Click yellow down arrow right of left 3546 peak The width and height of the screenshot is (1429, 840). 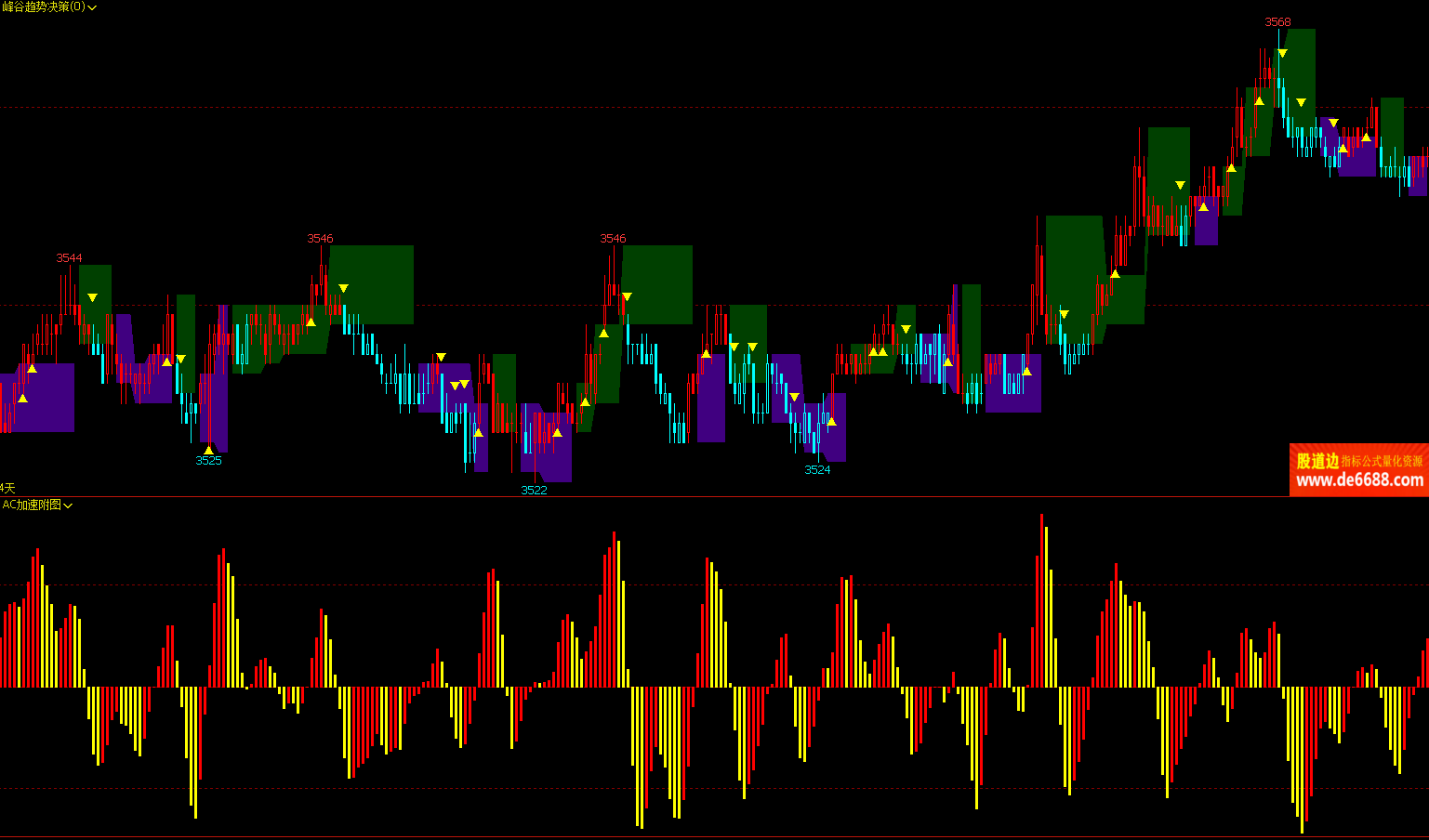tap(343, 288)
